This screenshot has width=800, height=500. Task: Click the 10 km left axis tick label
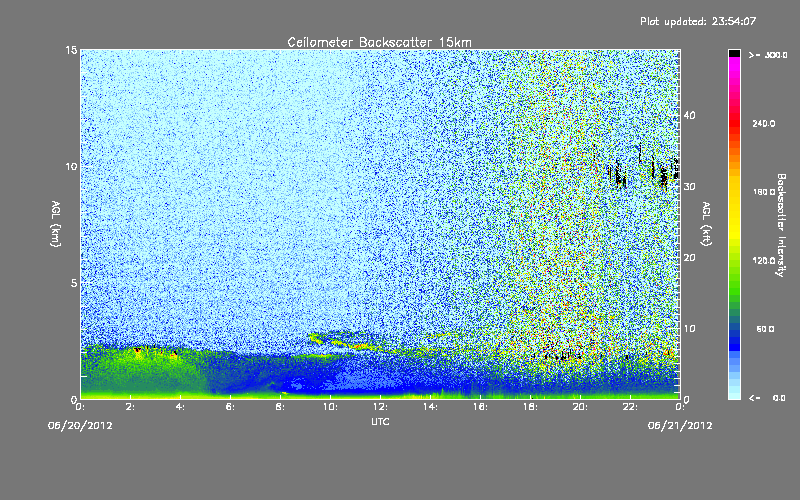(71, 166)
